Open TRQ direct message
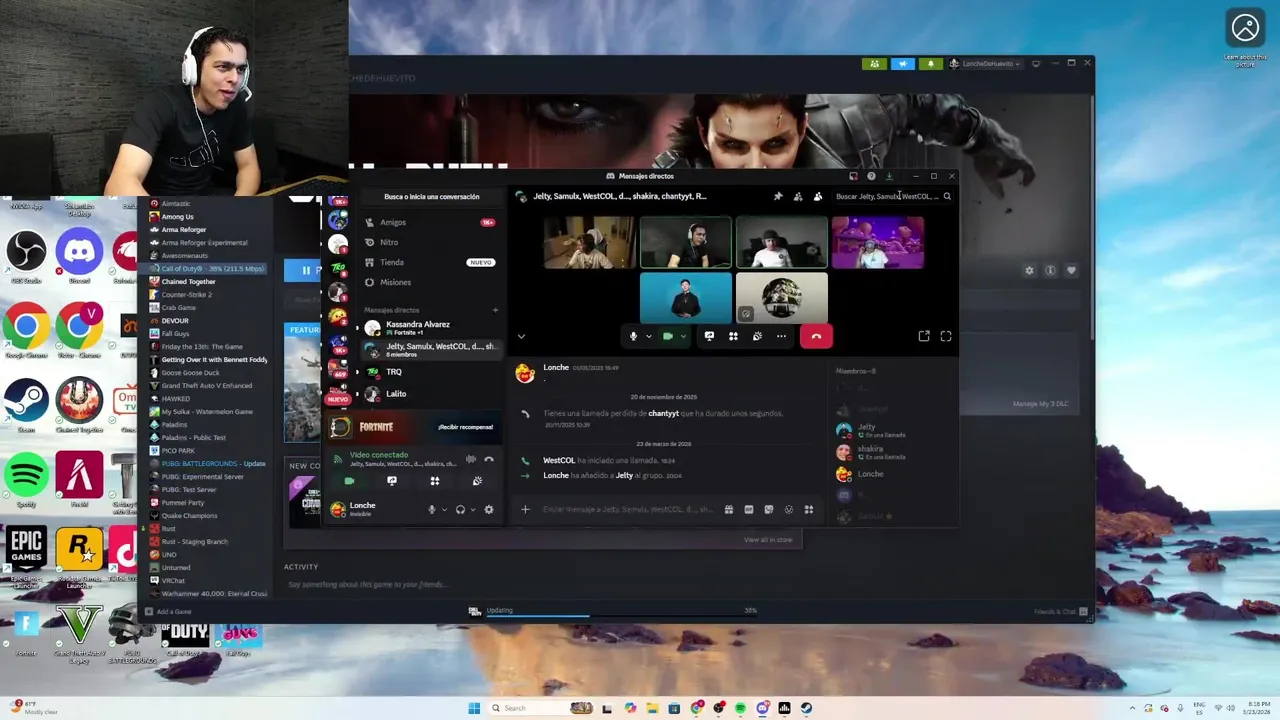This screenshot has height=720, width=1280. coord(430,372)
